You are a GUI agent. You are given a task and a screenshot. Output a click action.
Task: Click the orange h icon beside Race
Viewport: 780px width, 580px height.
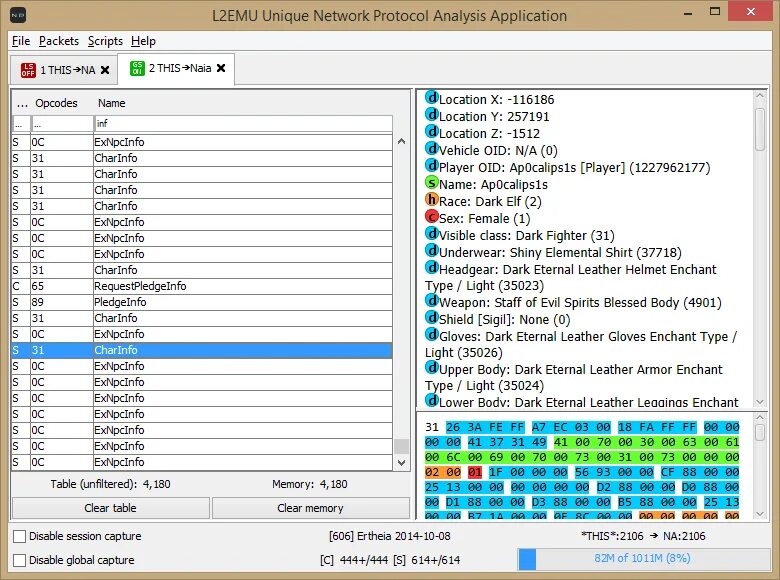(432, 200)
